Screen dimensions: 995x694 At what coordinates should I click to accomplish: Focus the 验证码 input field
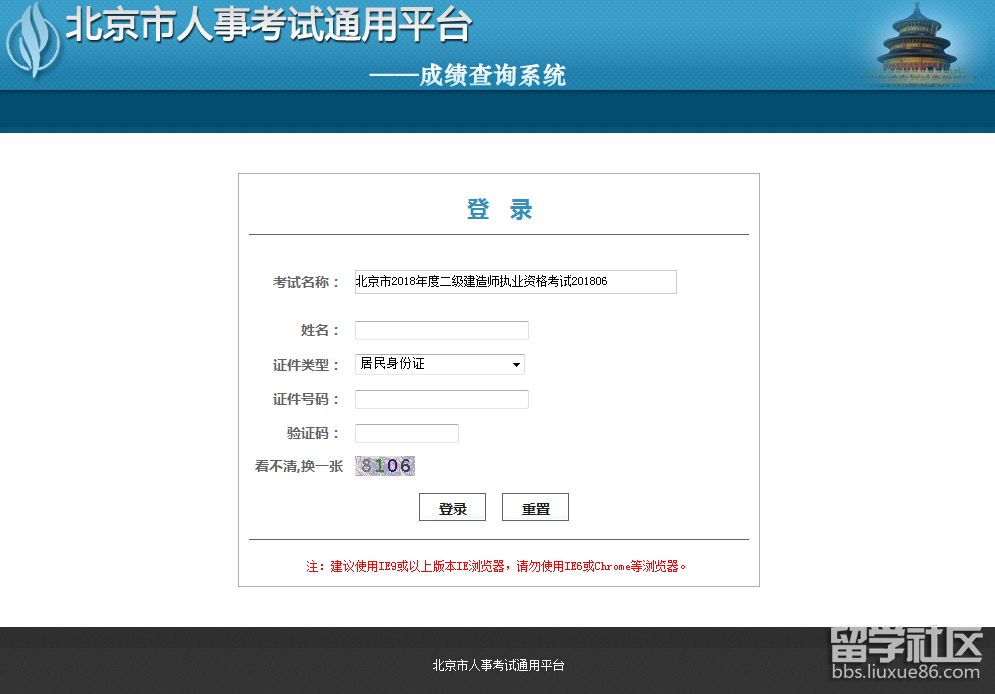406,433
